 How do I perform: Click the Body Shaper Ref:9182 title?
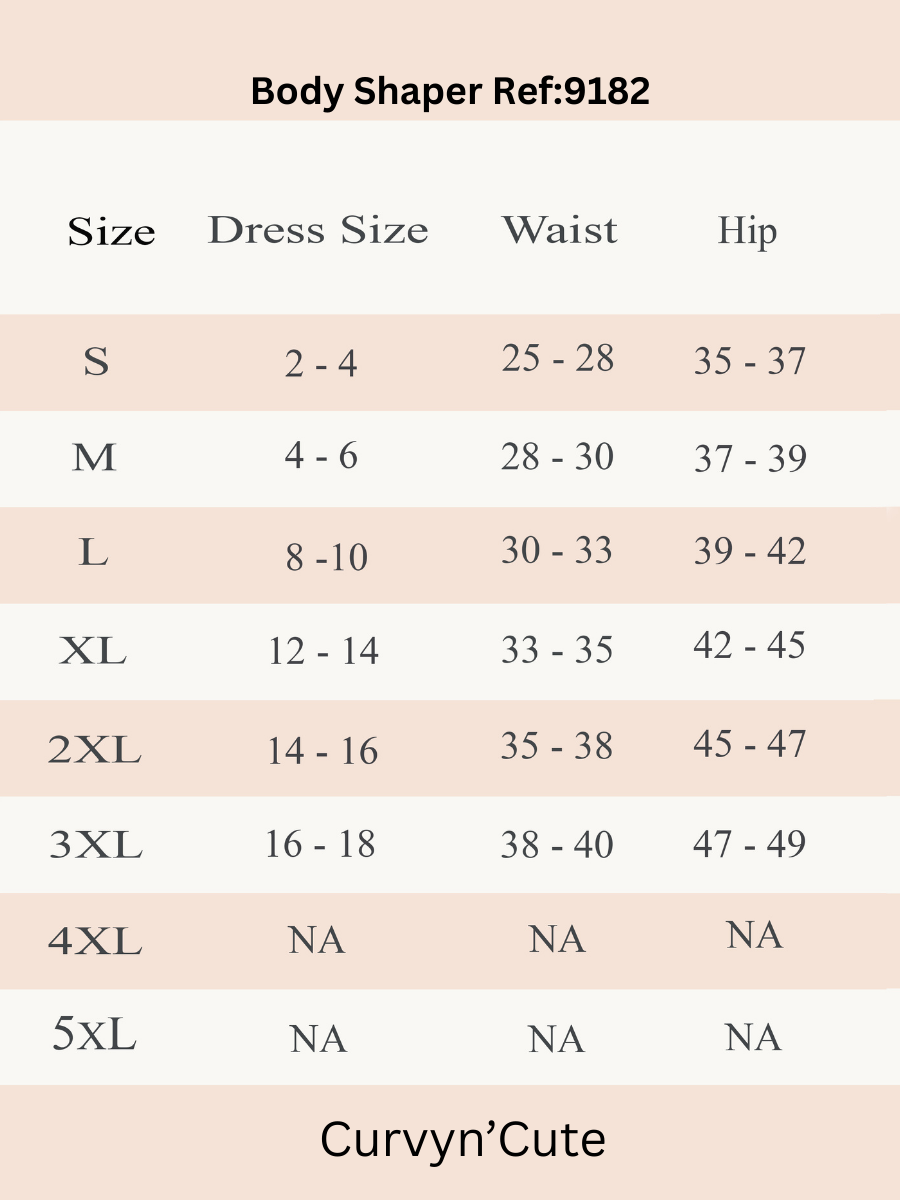click(450, 91)
